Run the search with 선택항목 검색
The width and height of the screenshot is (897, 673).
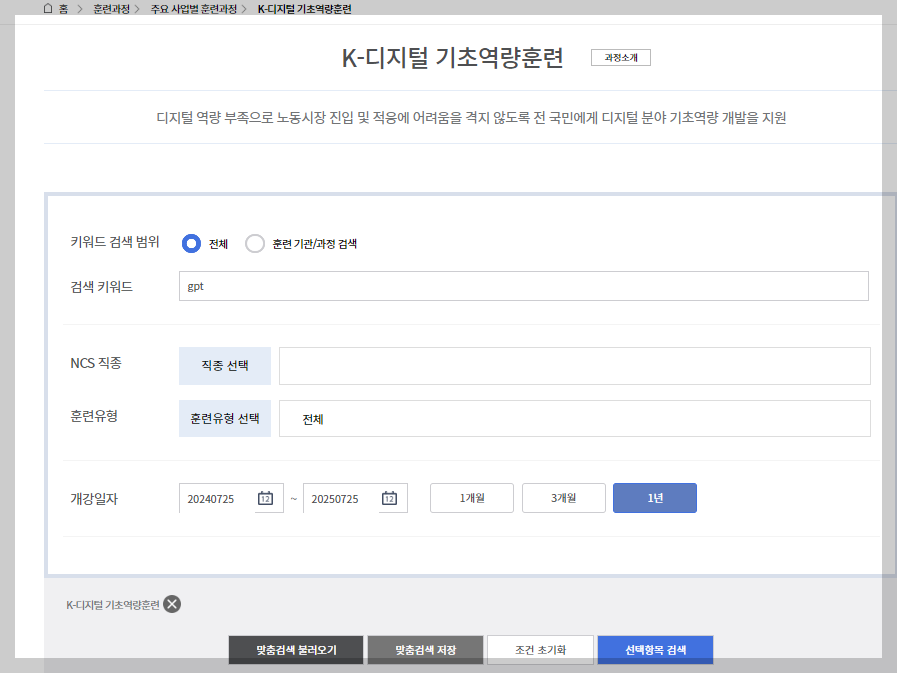(x=655, y=649)
